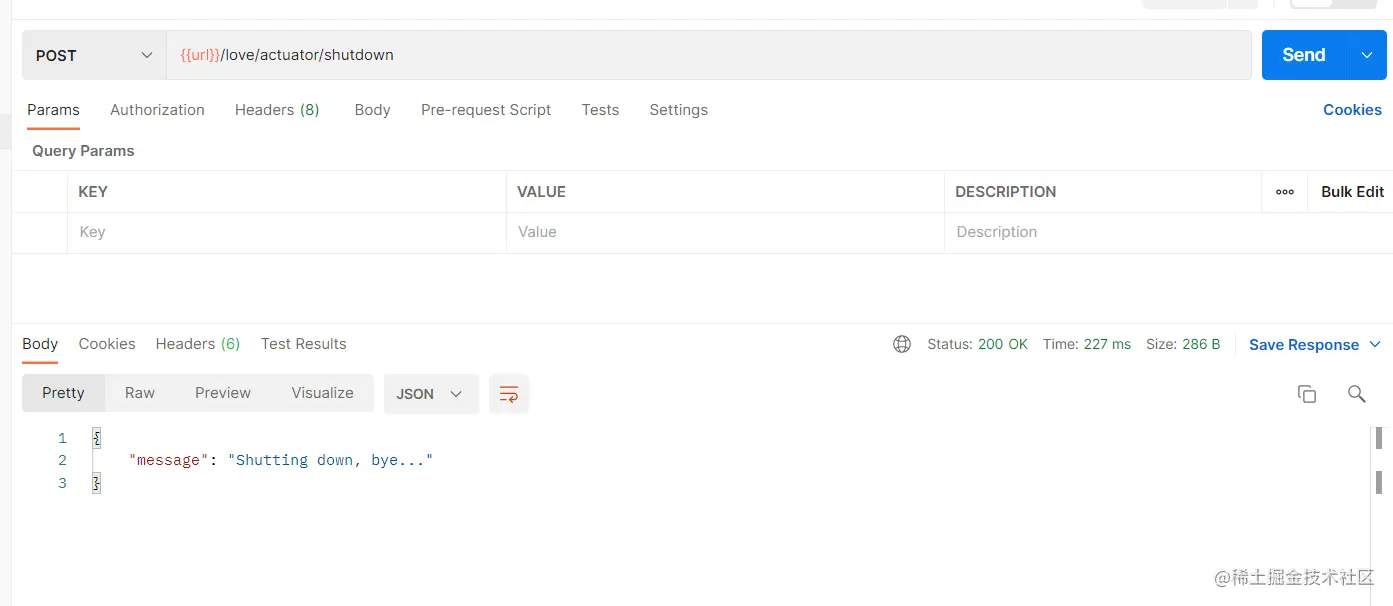Open the Authorization tab
This screenshot has height=606, width=1393.
pyautogui.click(x=157, y=110)
